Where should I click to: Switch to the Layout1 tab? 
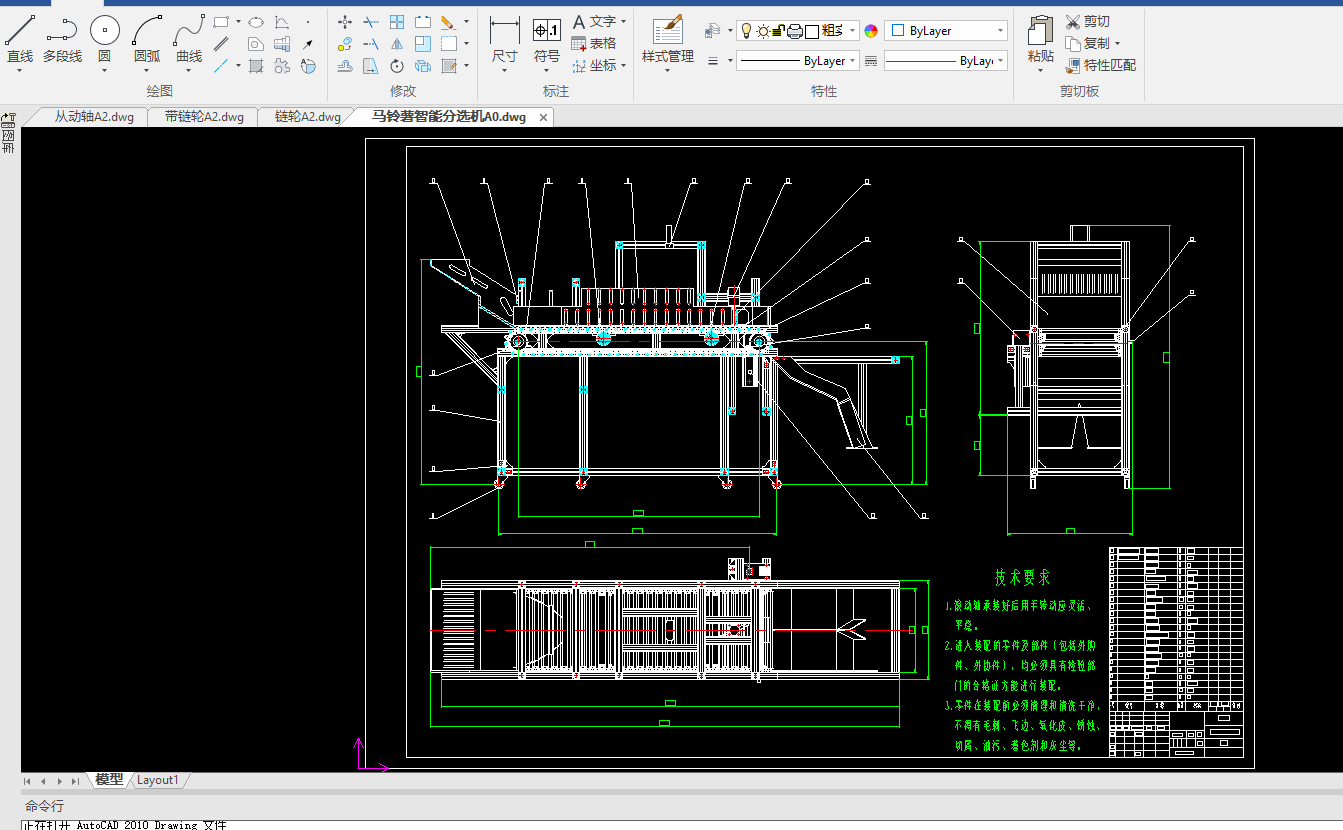(x=158, y=780)
